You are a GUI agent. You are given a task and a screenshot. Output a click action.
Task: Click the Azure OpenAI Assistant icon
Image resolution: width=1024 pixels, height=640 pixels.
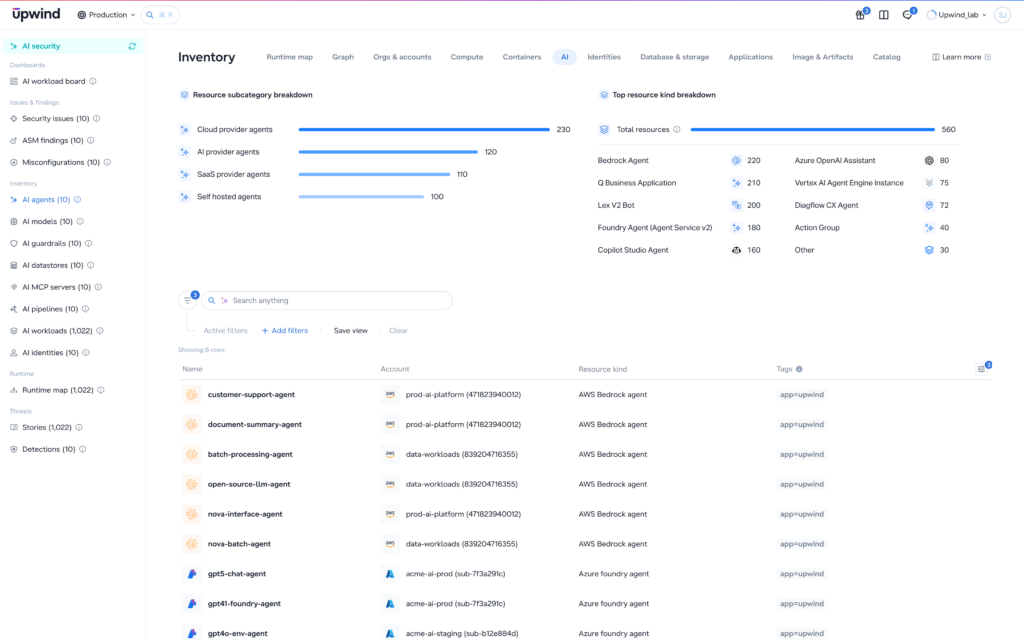point(929,161)
